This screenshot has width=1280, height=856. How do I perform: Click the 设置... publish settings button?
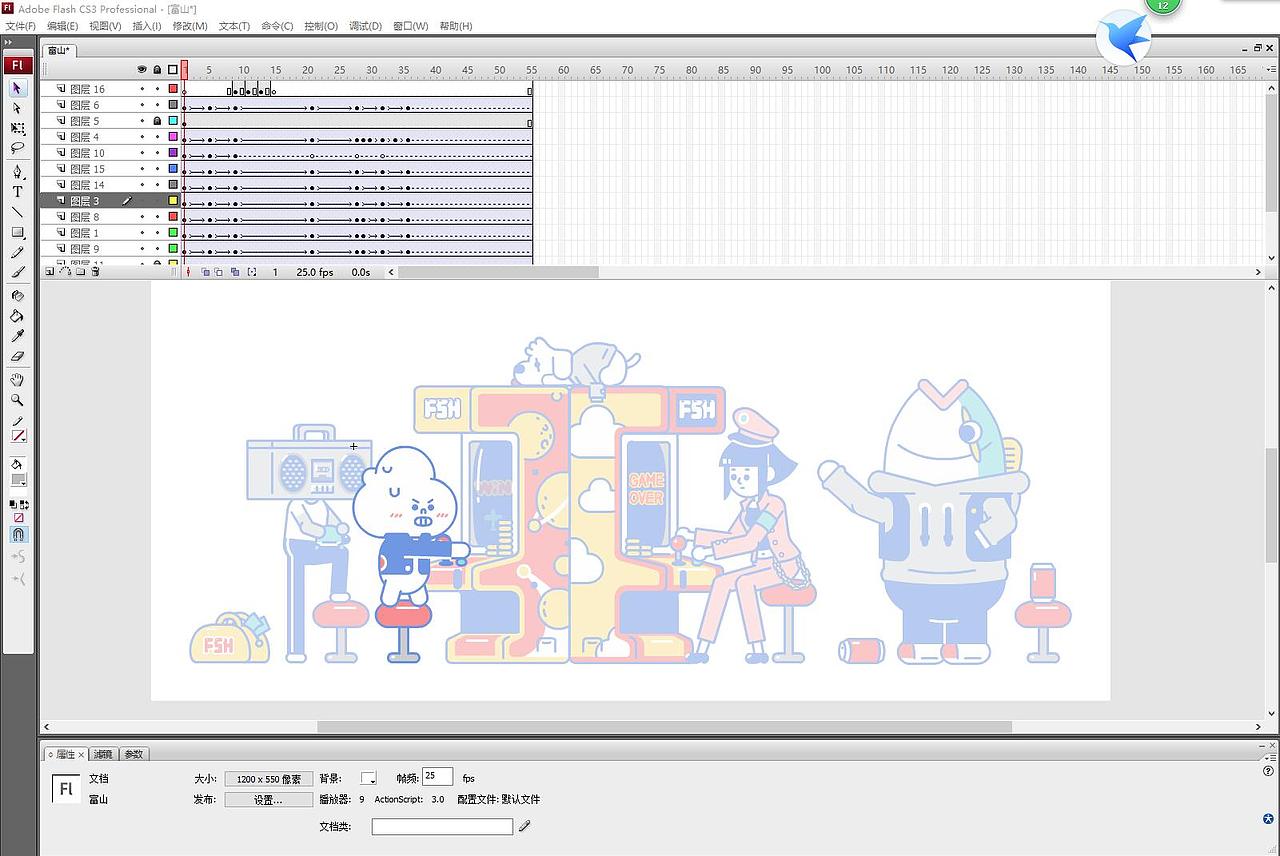pyautogui.click(x=269, y=800)
